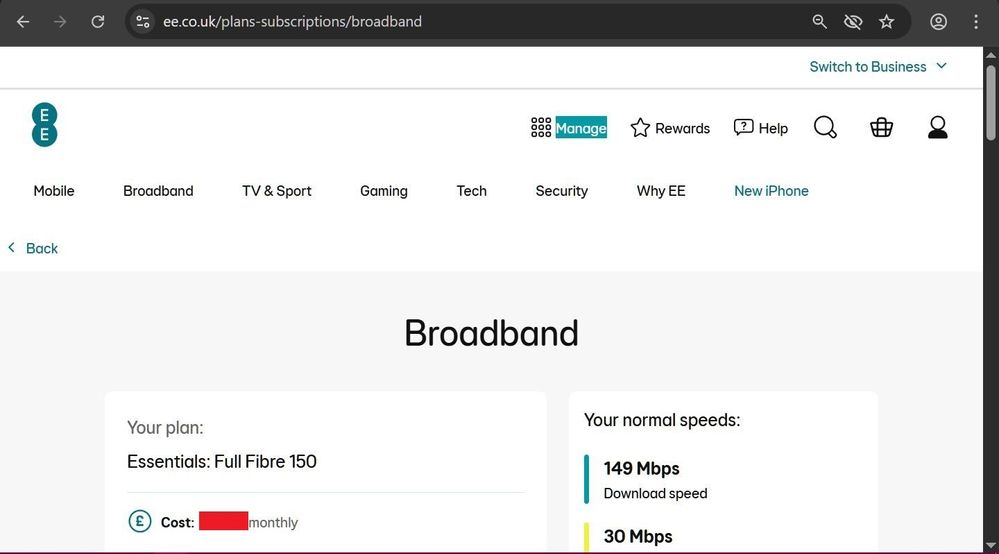This screenshot has width=999, height=554.
Task: Click the Rewards star icon
Action: (640, 128)
